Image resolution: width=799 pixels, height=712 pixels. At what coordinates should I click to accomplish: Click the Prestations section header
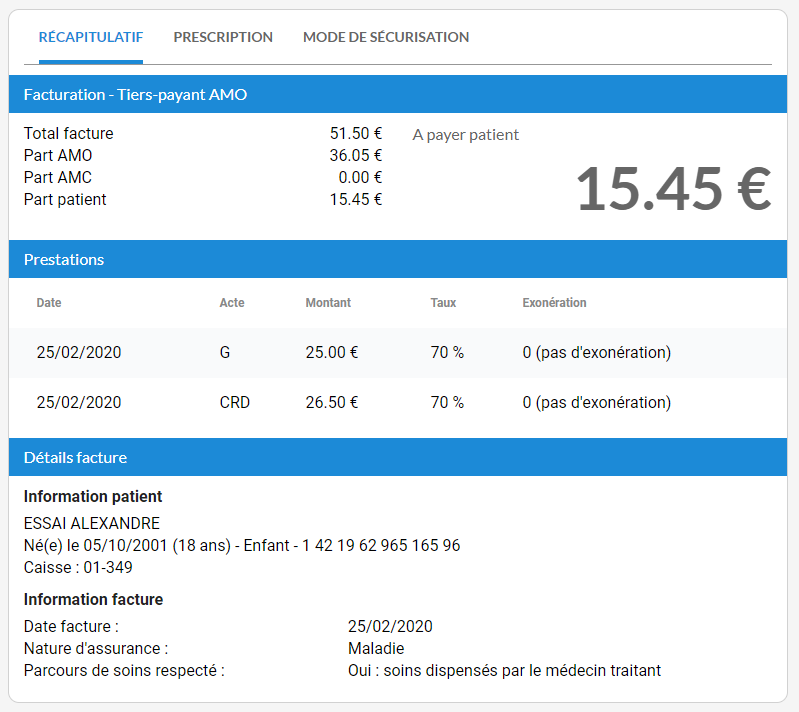[64, 259]
